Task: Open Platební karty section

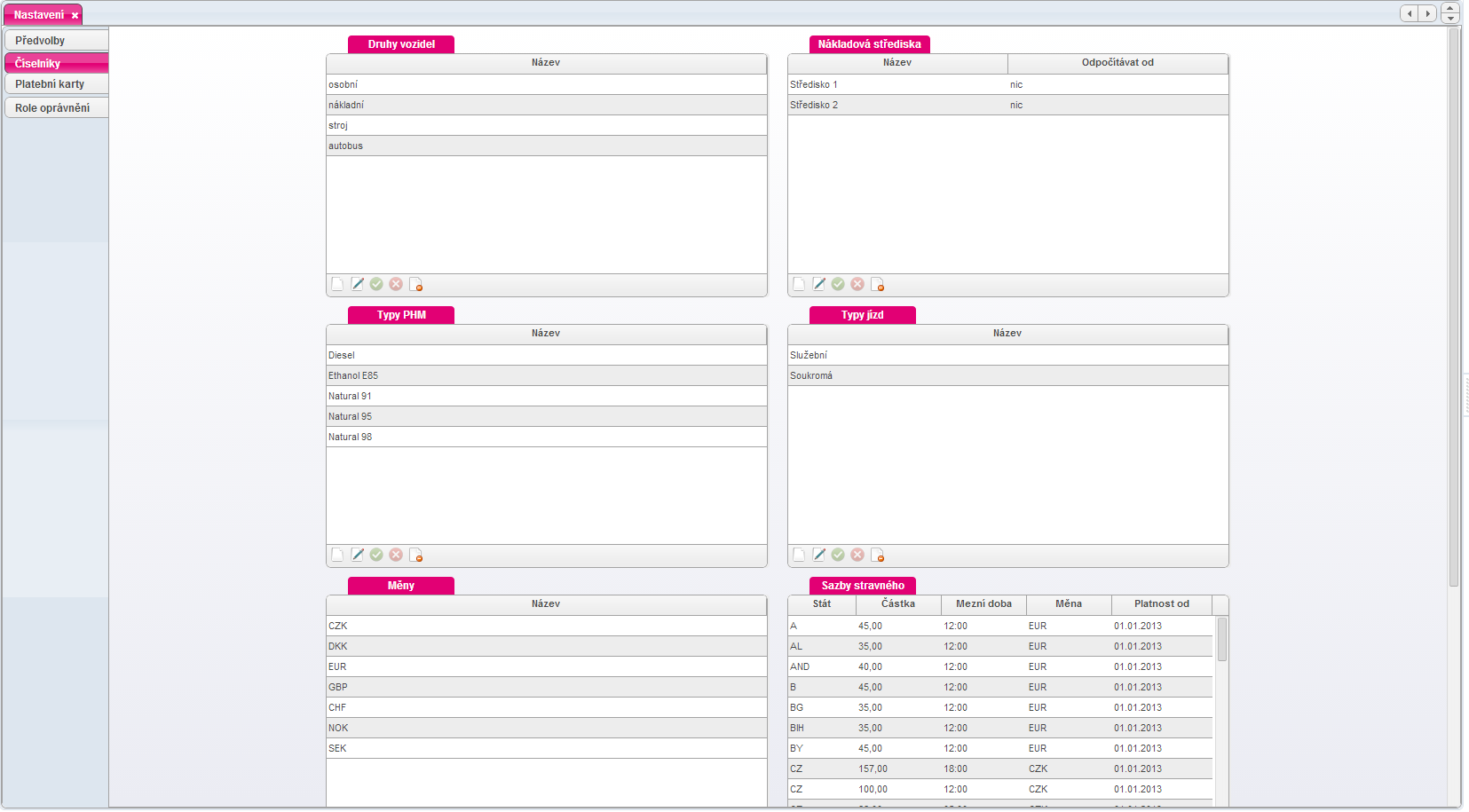Action: click(56, 84)
